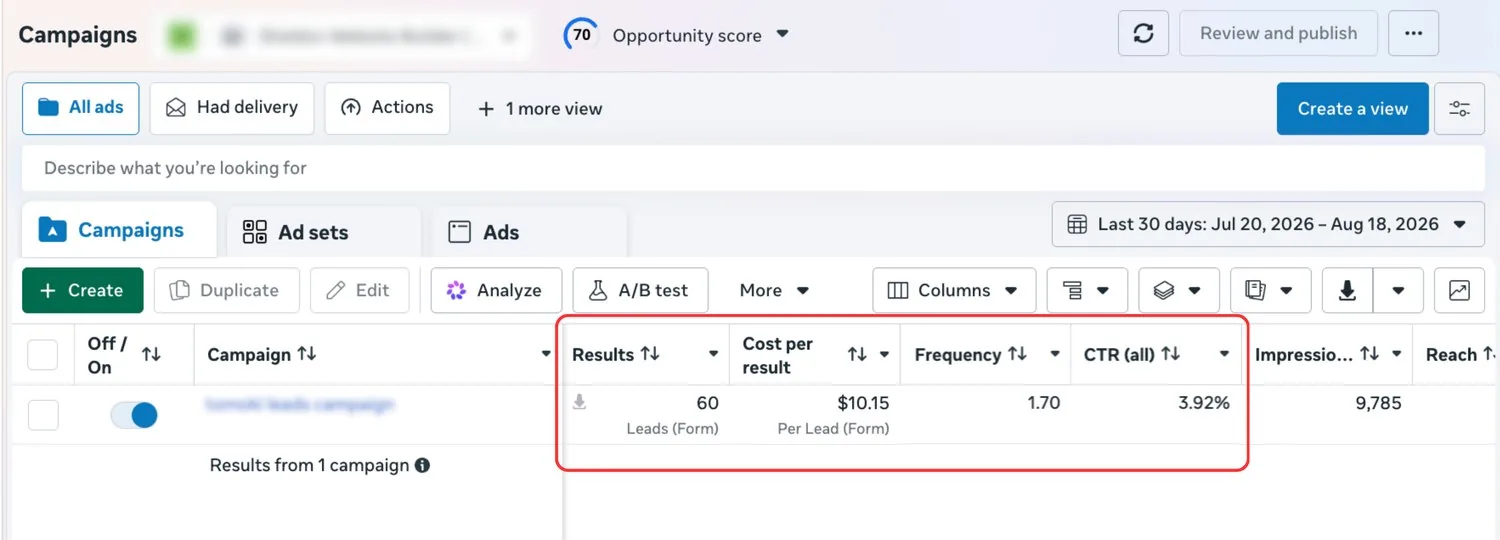Click the 3.92% CTR value
Screen dimensions: 1500x540
1204,404
